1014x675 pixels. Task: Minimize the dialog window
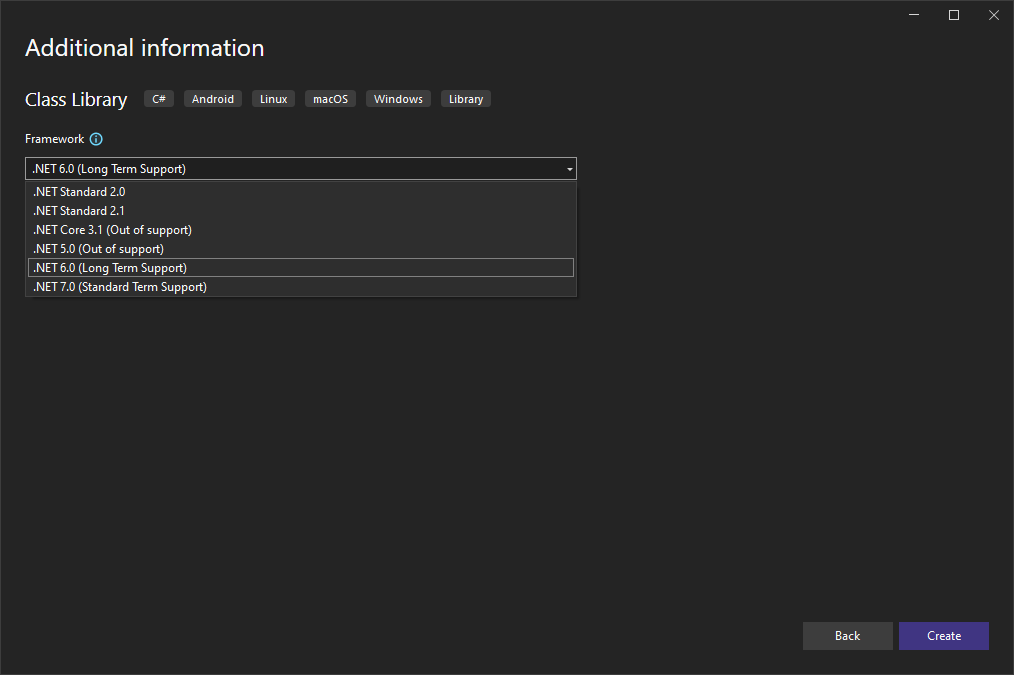click(914, 15)
